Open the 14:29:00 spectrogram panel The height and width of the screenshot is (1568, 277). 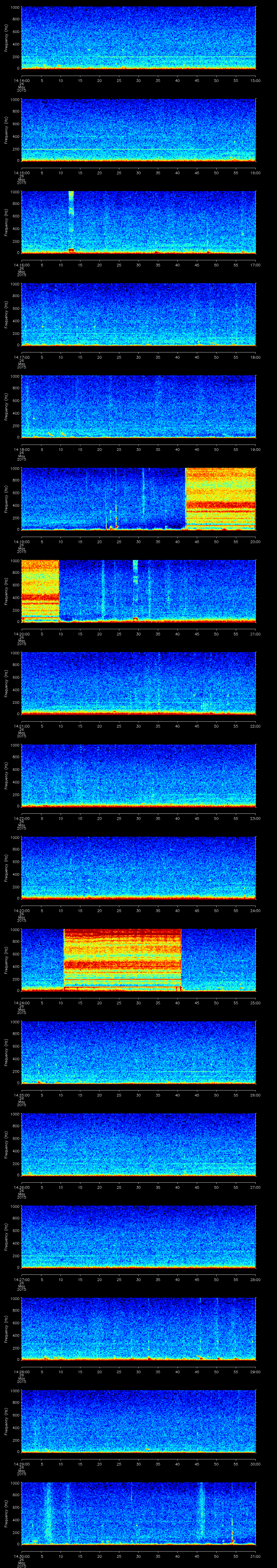[138, 1421]
